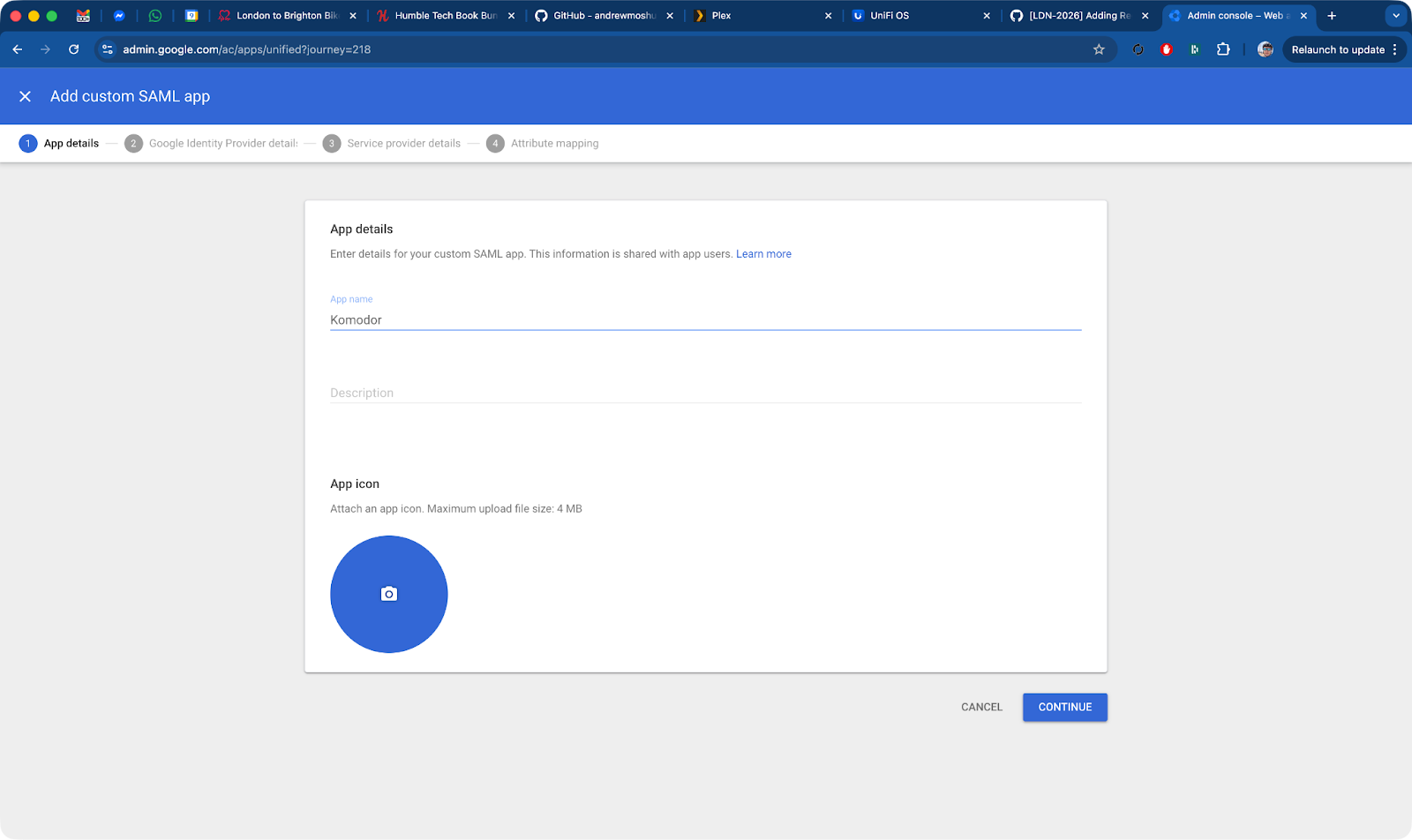Click the Continue button
The width and height of the screenshot is (1412, 840).
click(x=1064, y=707)
